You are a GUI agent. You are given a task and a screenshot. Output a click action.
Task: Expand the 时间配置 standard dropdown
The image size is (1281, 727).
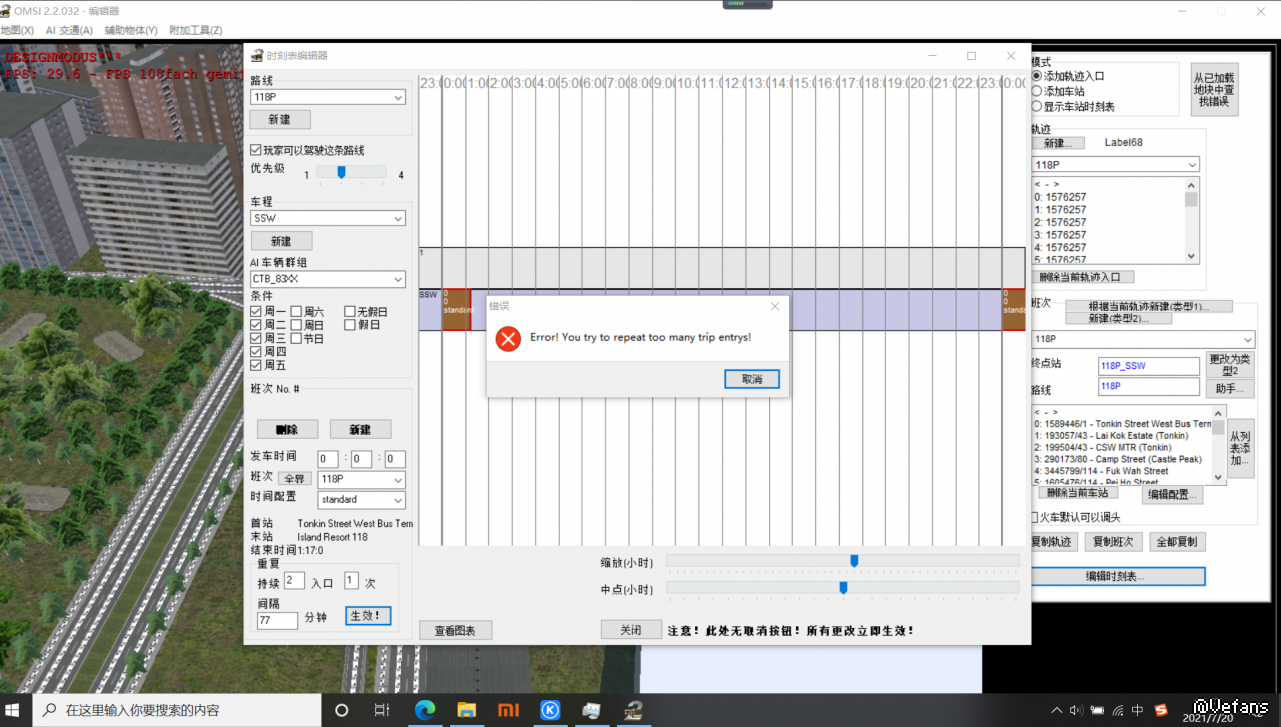click(361, 499)
